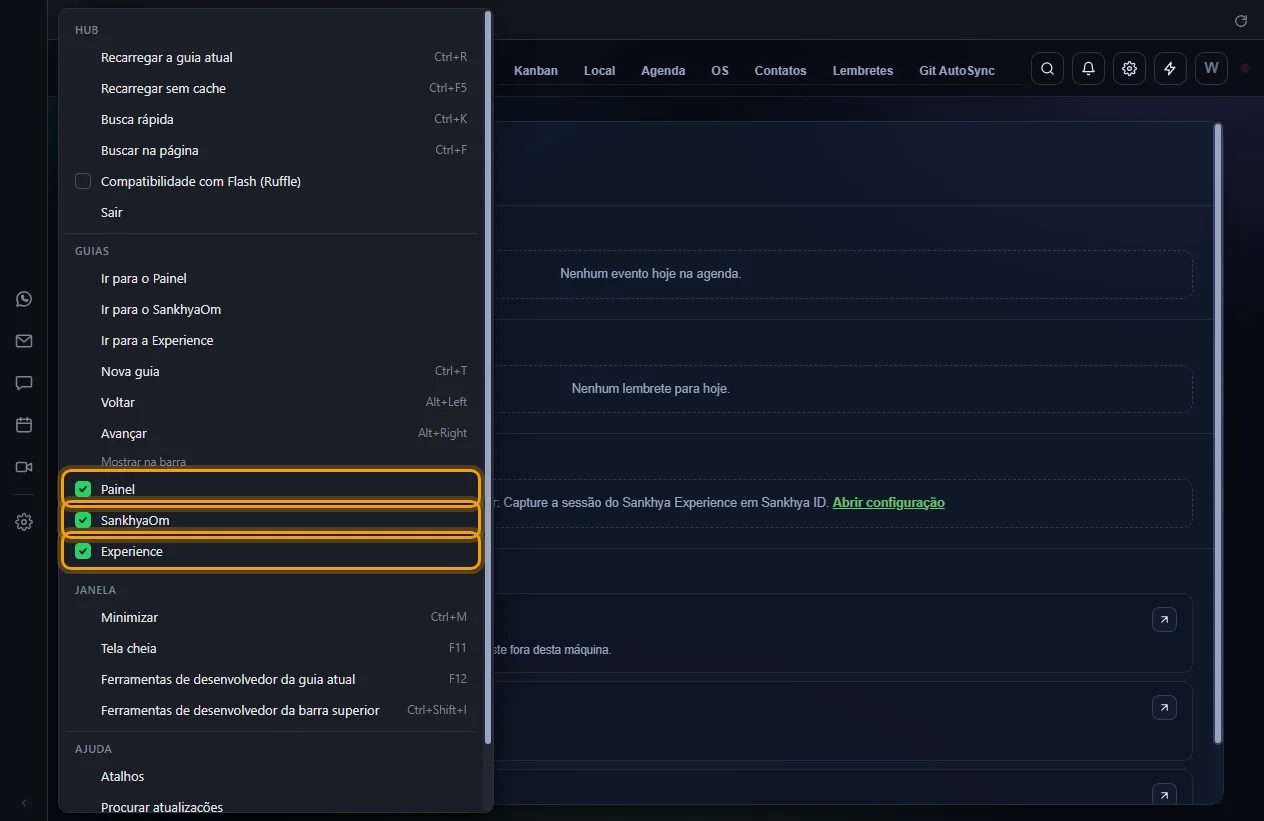Open the W user avatar button
The width and height of the screenshot is (1264, 821).
pyautogui.click(x=1211, y=69)
